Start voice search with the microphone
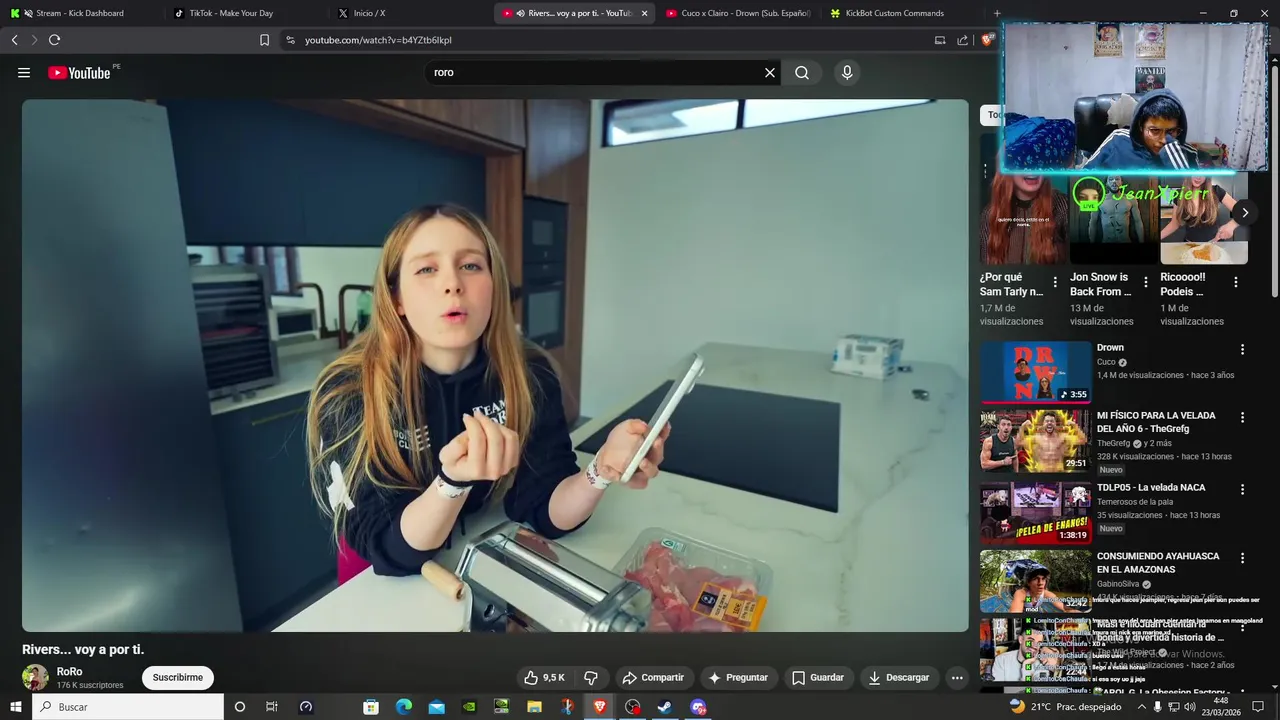 [847, 73]
